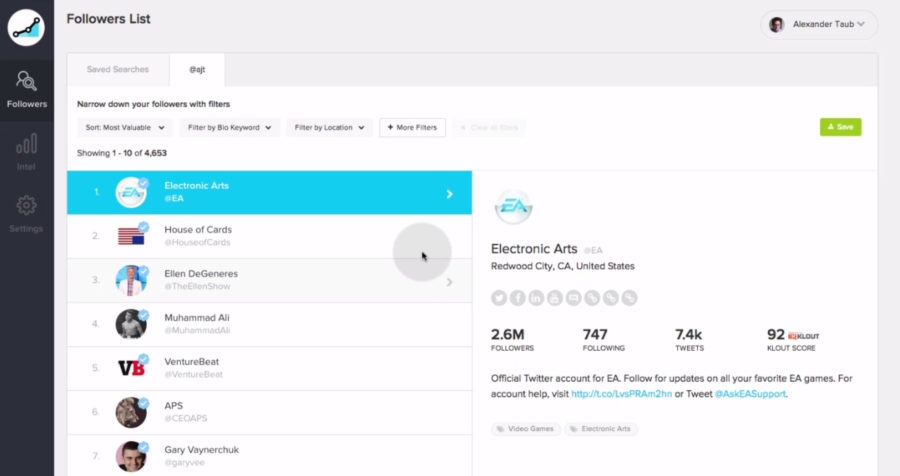Viewport: 900px width, 476px height.
Task: Open Electronic Arts' Facebook icon
Action: pos(518,298)
